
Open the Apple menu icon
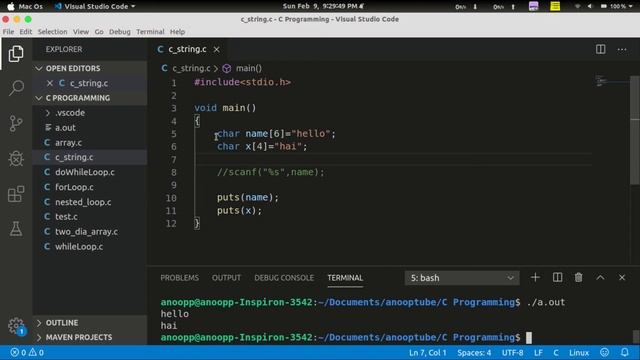click(11, 6)
